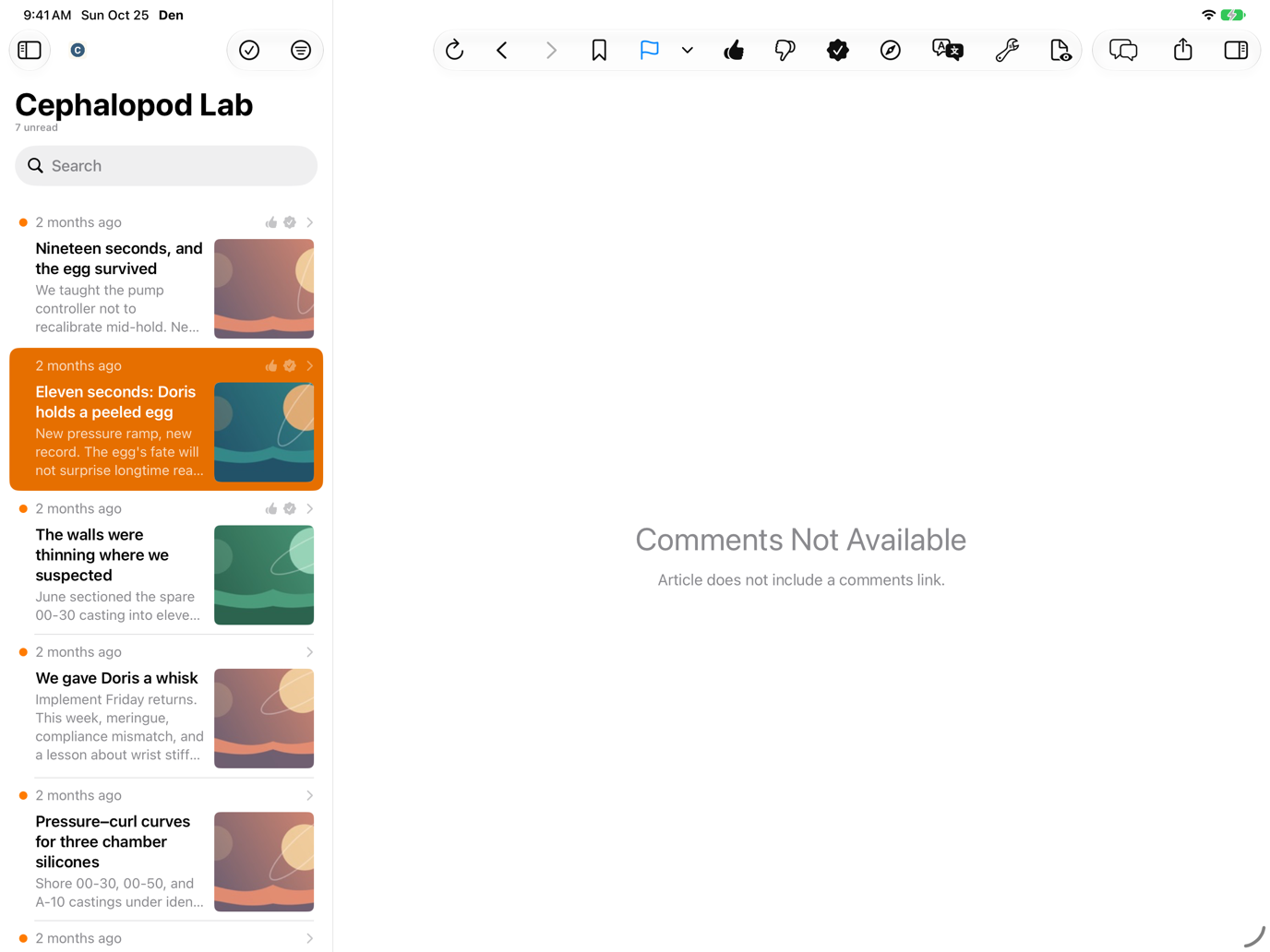Expand chevron on 'Nineteen seconds' row
This screenshot has width=1270, height=952.
click(310, 222)
